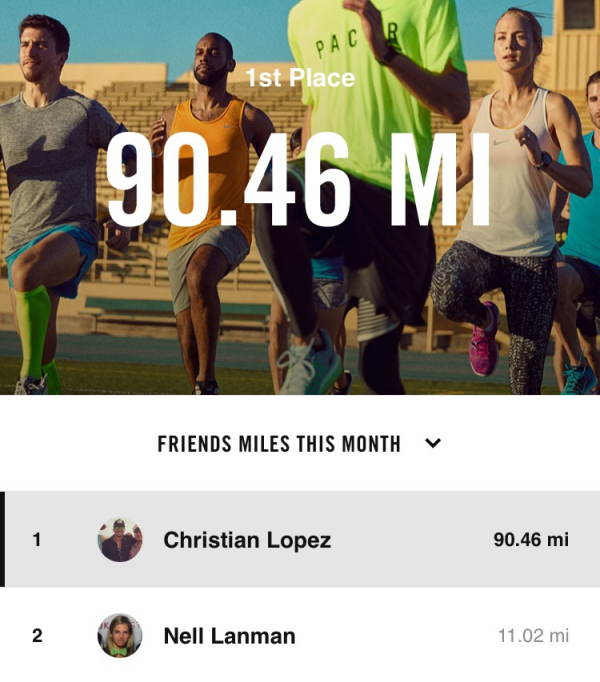The image size is (600, 682).
Task: Open the Friends Miles This Month selector
Action: point(279,443)
